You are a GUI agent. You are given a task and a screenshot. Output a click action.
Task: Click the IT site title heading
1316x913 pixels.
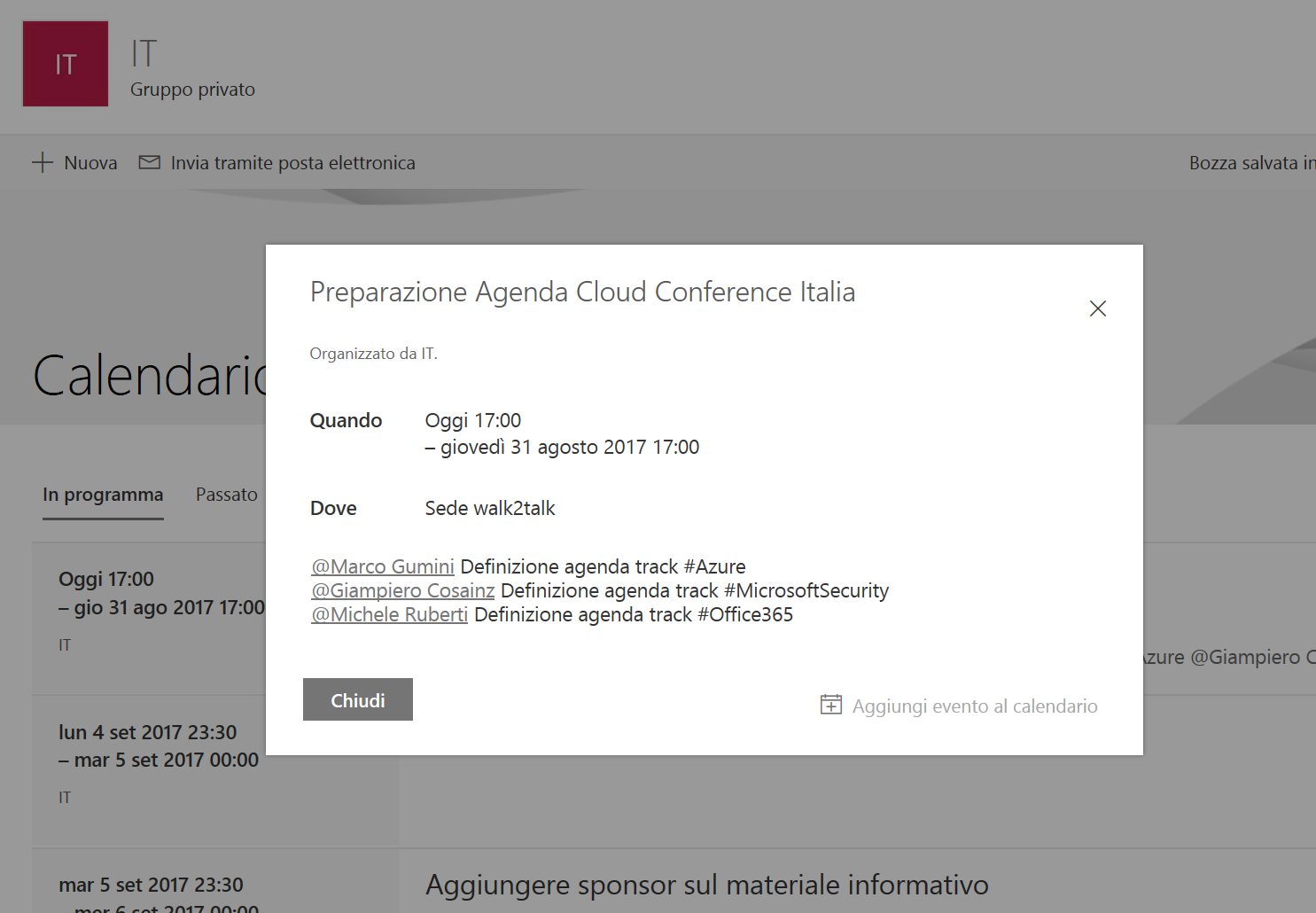click(x=144, y=53)
